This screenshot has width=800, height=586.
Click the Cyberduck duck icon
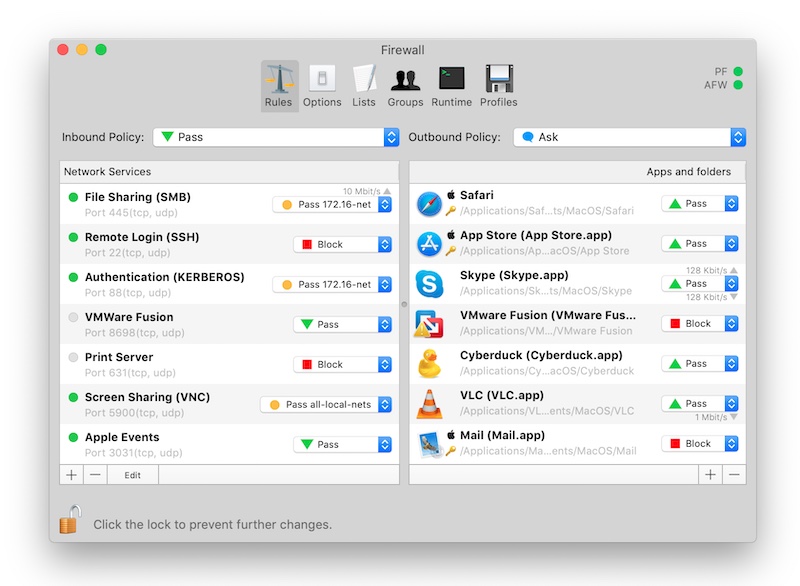(429, 364)
